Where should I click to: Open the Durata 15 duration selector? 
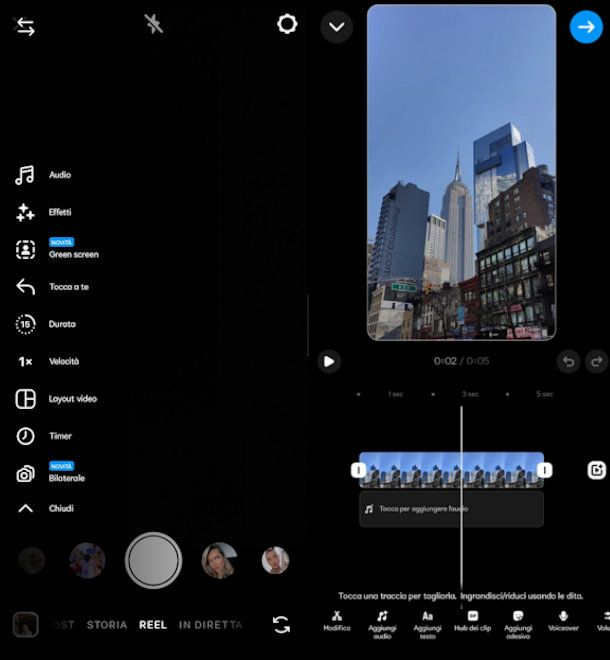coord(26,324)
